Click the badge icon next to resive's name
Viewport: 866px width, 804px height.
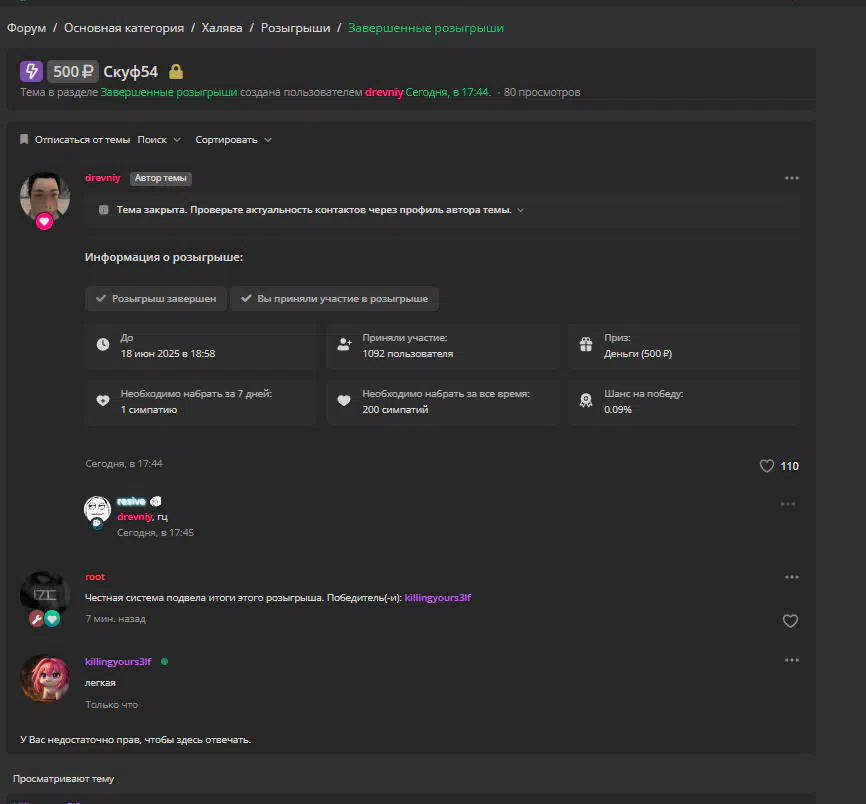tap(156, 501)
